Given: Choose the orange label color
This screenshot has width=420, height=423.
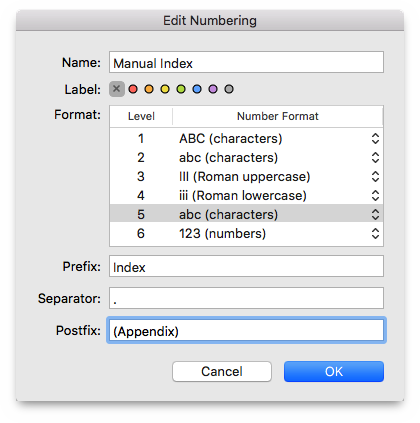Looking at the screenshot, I should point(149,89).
